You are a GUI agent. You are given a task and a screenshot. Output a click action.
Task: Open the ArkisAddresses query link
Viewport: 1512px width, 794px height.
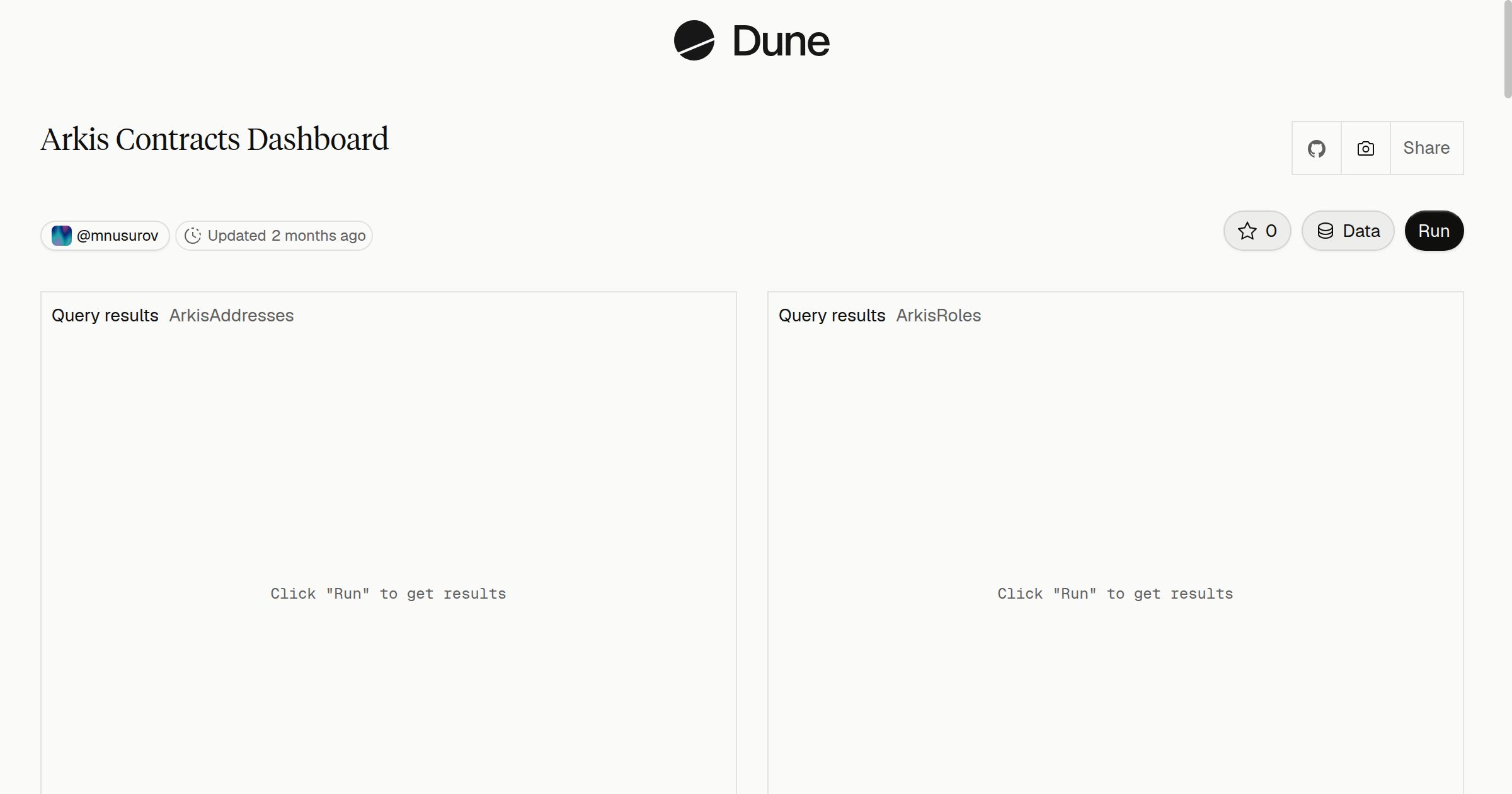231,315
